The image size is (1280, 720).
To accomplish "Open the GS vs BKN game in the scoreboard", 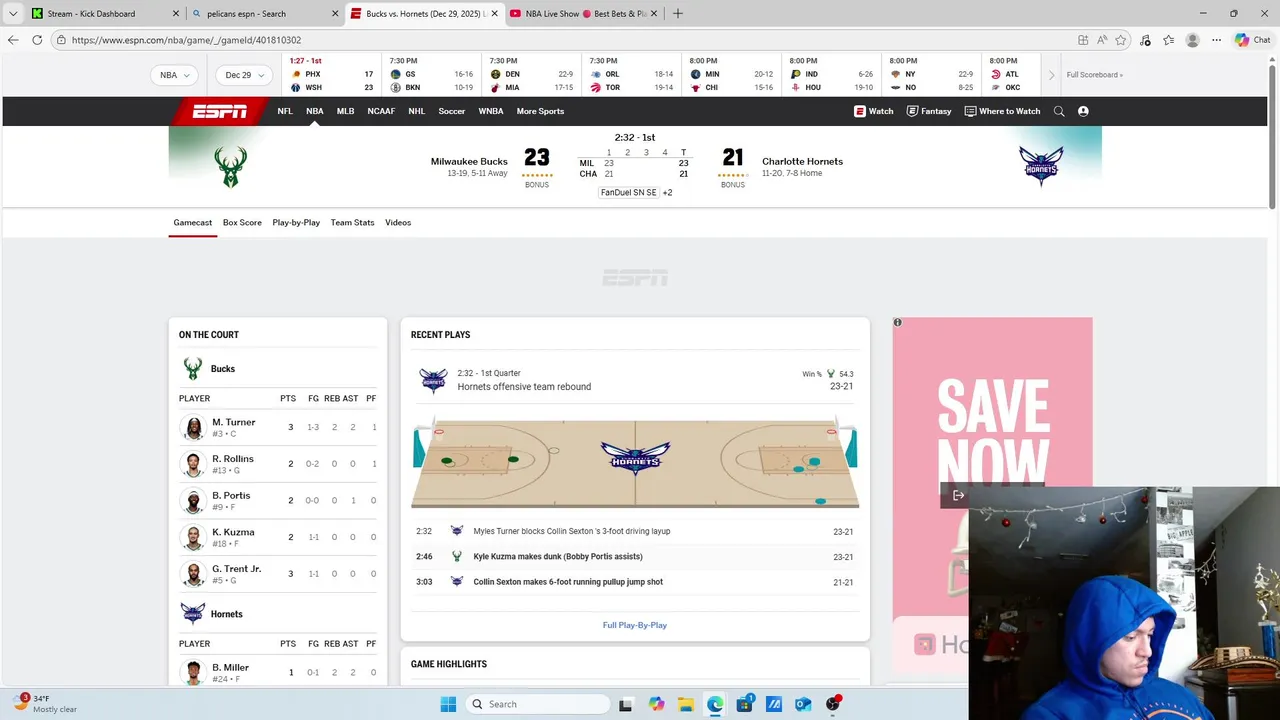I will [432, 75].
